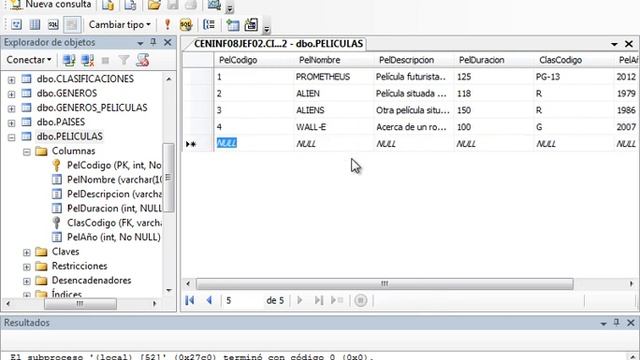Click the PelCodigo column header
Screen dimensions: 640x360
click(x=253, y=60)
